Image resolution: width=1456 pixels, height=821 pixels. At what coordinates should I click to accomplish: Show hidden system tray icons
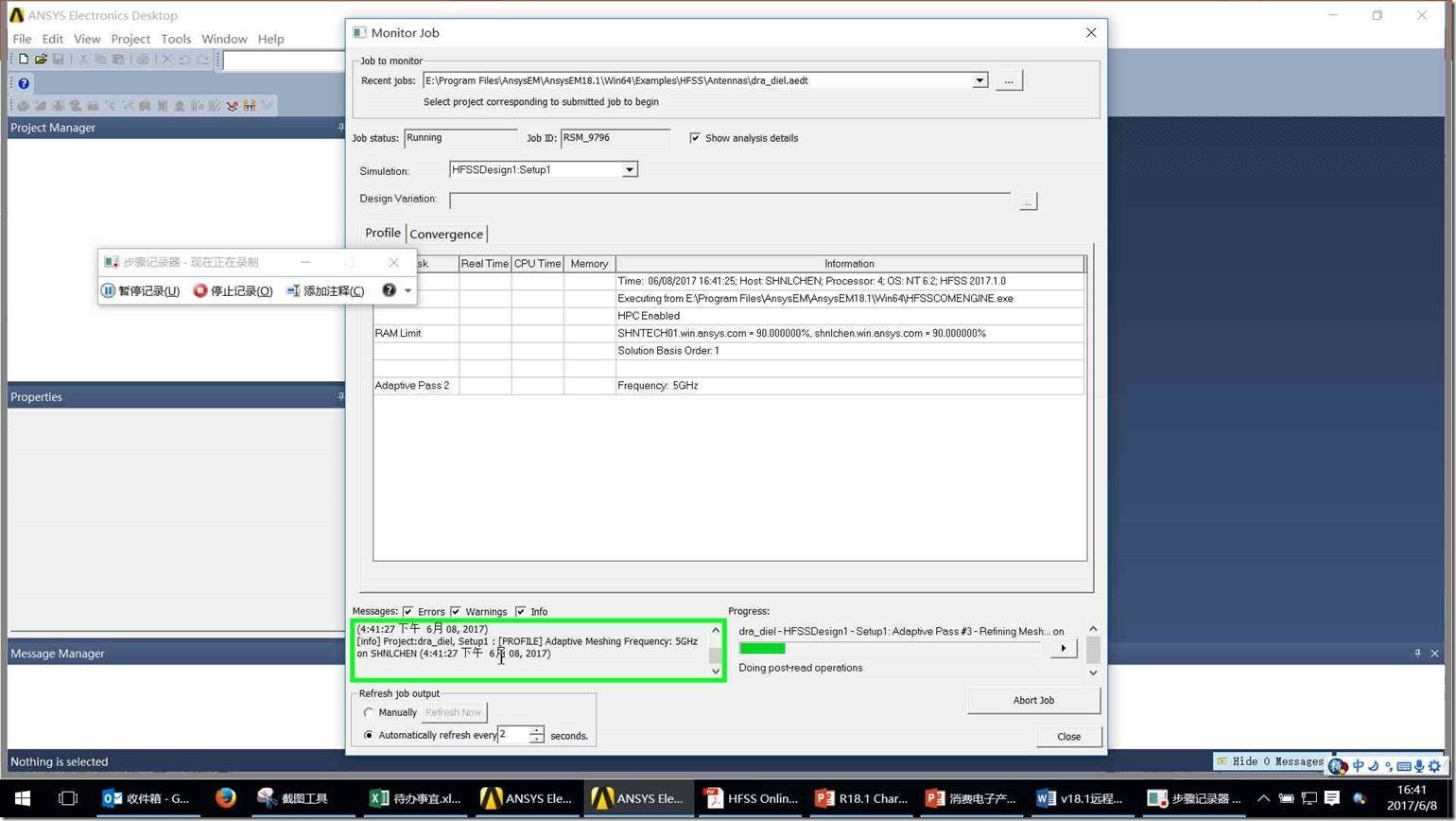click(1263, 798)
